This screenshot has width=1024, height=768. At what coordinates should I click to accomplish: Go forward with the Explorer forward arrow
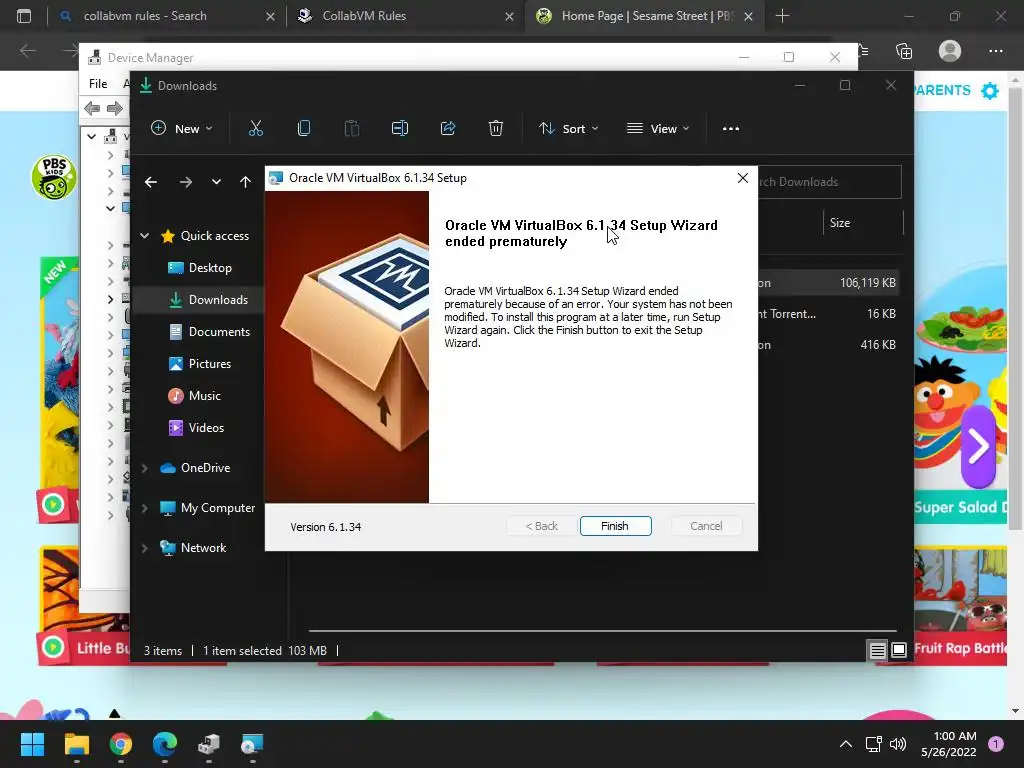(185, 182)
